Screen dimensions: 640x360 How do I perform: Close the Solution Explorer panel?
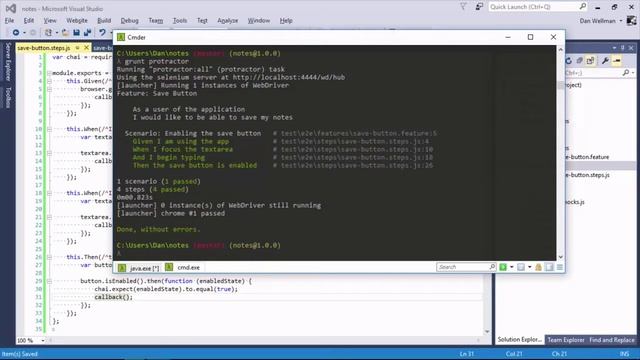pyautogui.click(x=631, y=48)
